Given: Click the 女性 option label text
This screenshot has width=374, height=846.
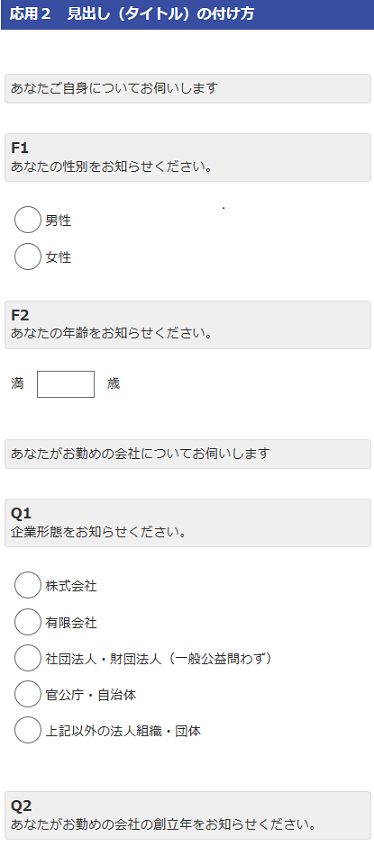Looking at the screenshot, I should tap(58, 257).
